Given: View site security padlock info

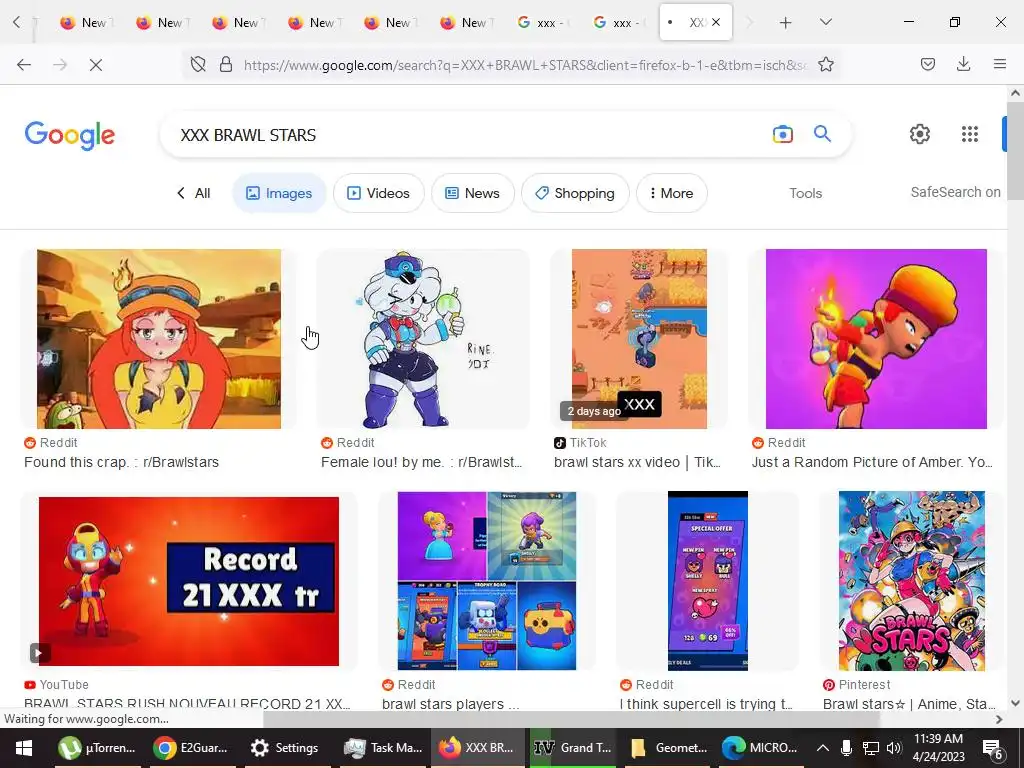Looking at the screenshot, I should click(x=226, y=65).
